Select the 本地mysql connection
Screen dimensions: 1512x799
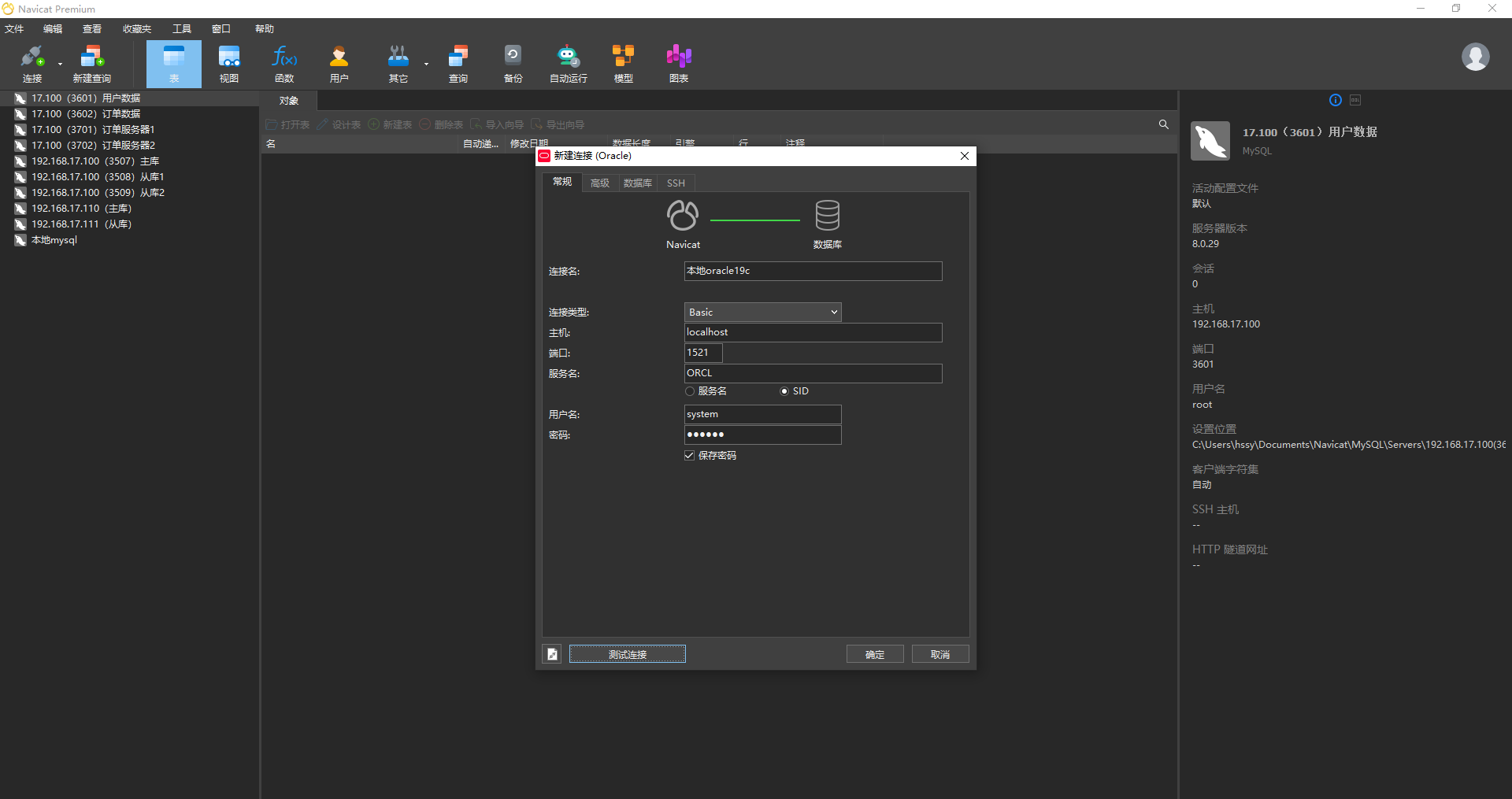click(129, 240)
